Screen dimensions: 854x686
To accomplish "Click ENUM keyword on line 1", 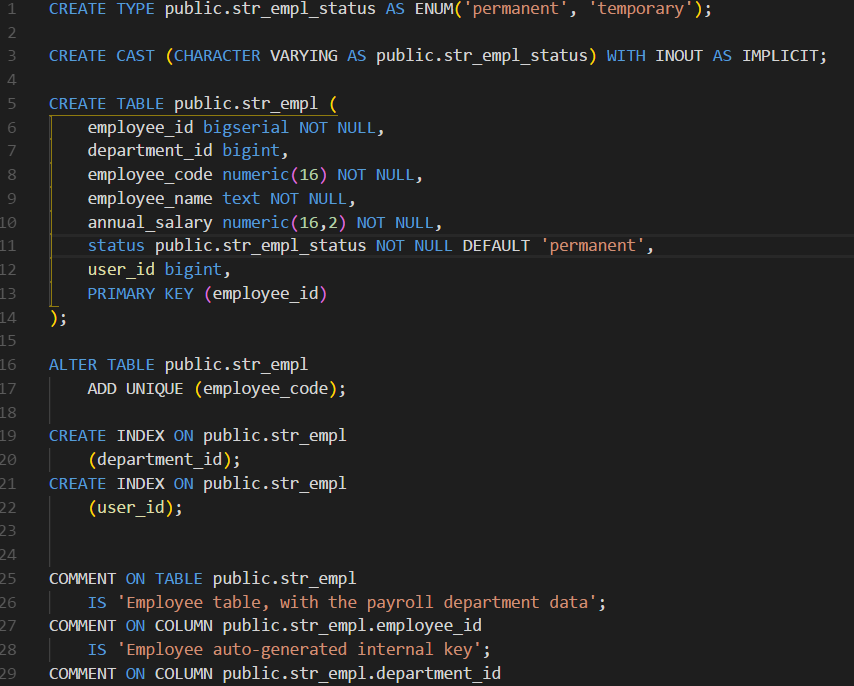I will click(434, 9).
